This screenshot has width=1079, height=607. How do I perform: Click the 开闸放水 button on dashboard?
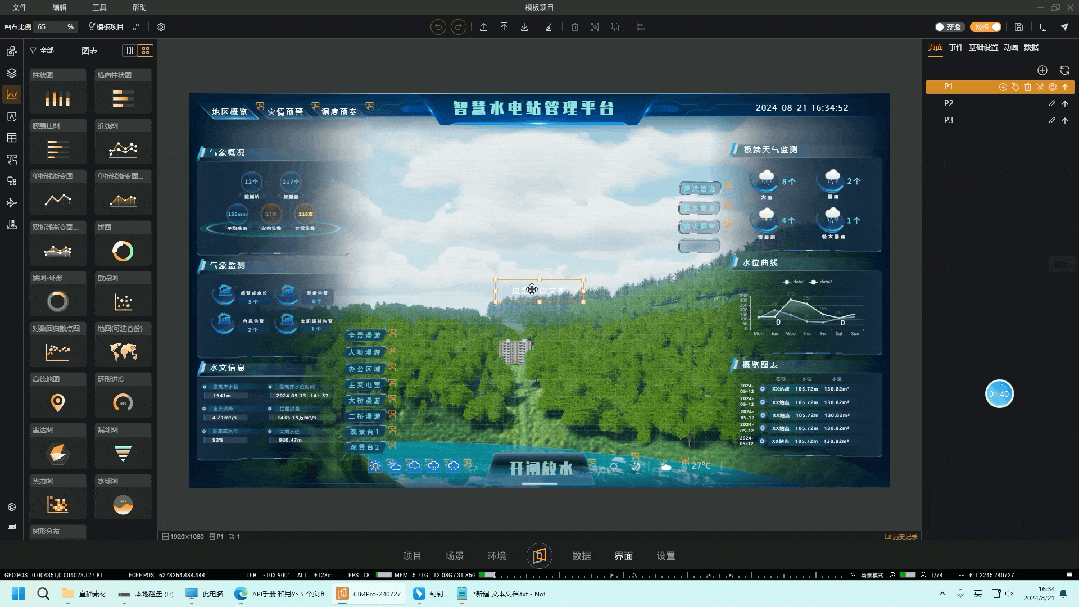[x=541, y=469]
